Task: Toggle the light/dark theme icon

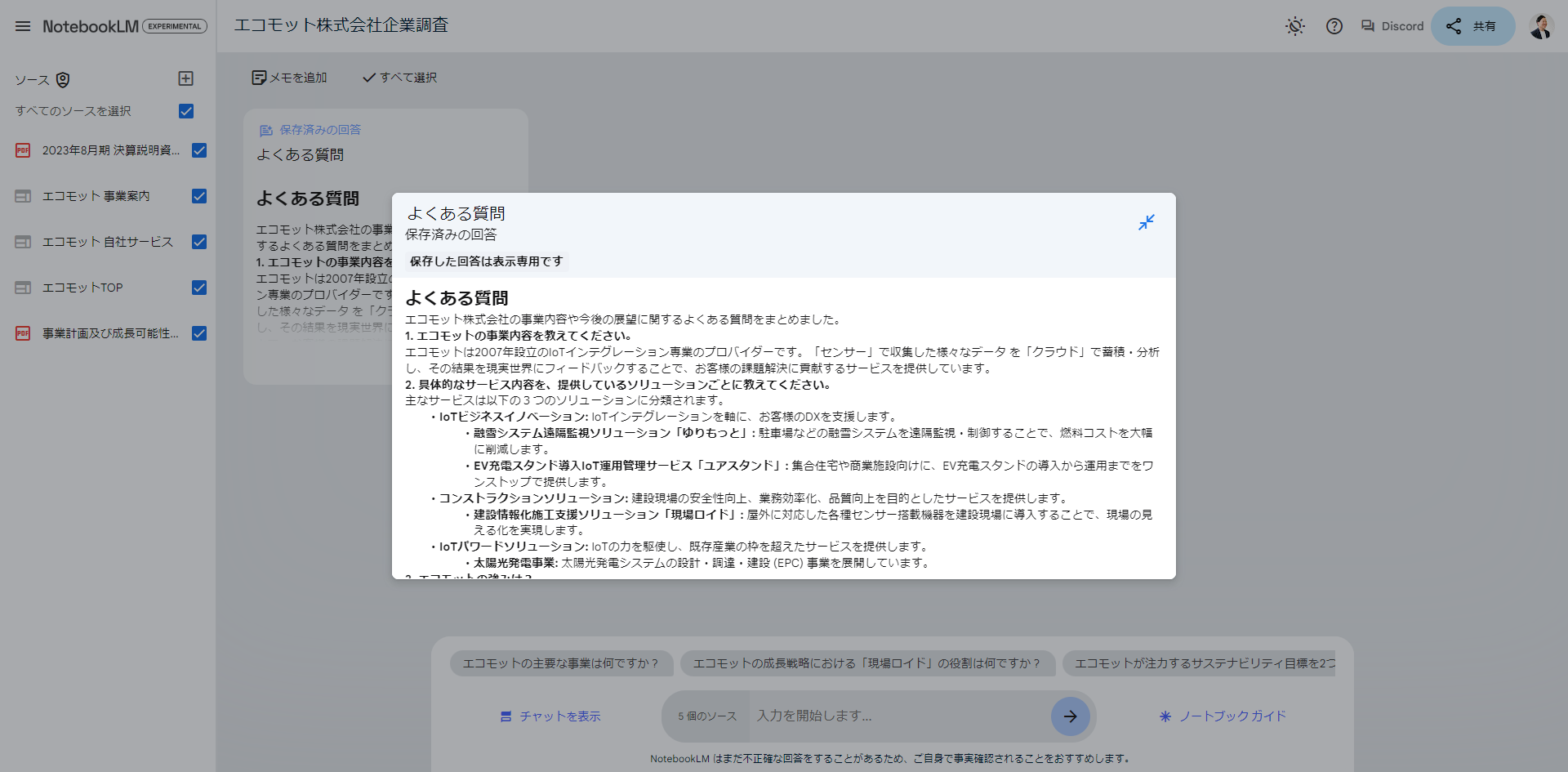Action: [x=1295, y=26]
